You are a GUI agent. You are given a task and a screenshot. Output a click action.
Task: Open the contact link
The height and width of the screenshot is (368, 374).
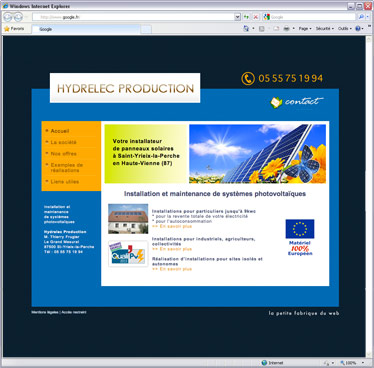(297, 101)
